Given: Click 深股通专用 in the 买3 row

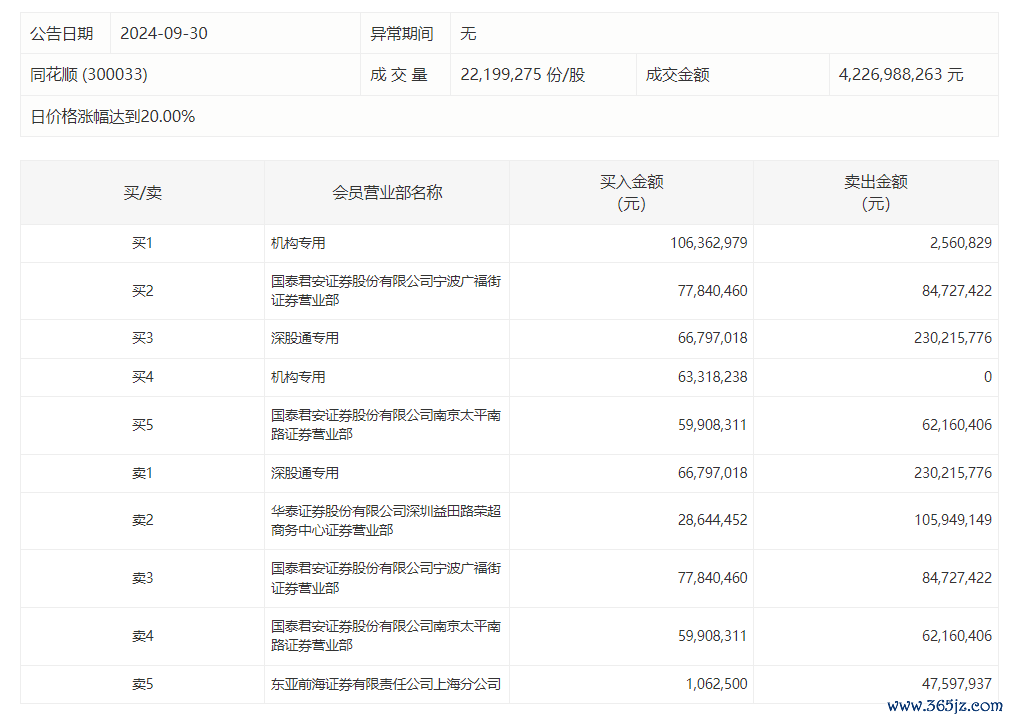Looking at the screenshot, I should (305, 338).
